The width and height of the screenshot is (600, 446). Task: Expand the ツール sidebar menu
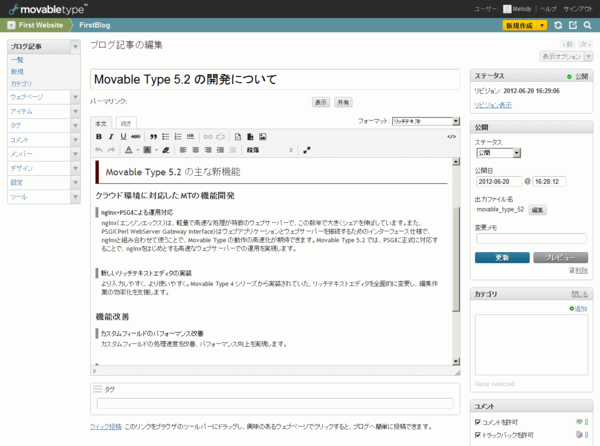click(x=75, y=197)
